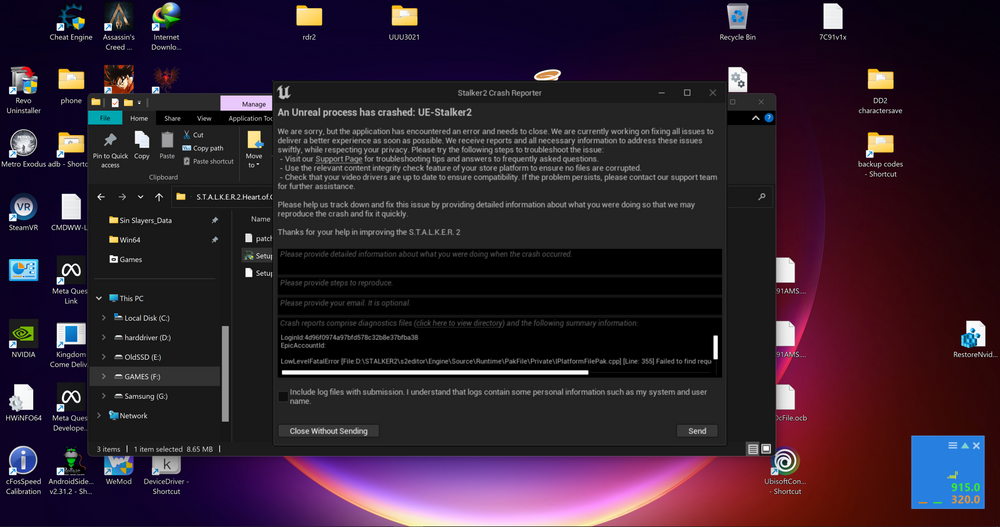
Task: Click Cut in the Explorer clipboard group
Action: point(193,135)
